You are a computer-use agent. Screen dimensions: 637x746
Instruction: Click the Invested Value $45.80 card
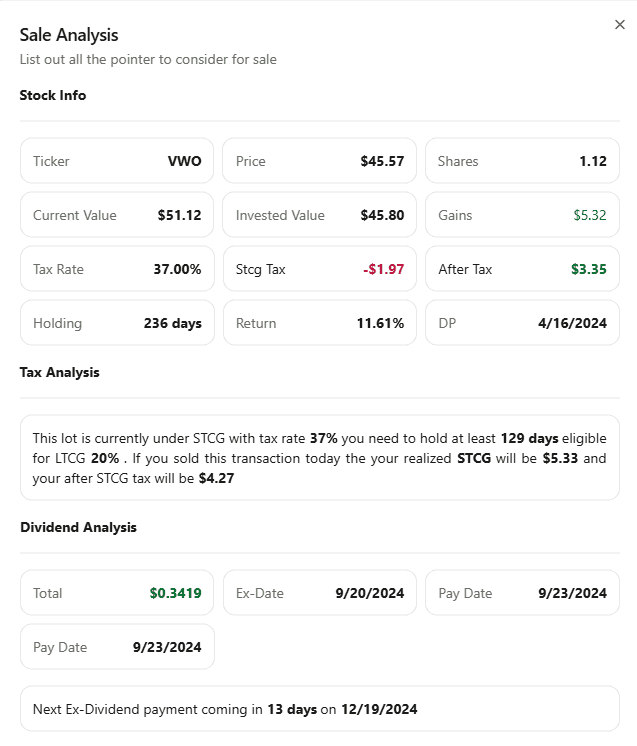320,215
